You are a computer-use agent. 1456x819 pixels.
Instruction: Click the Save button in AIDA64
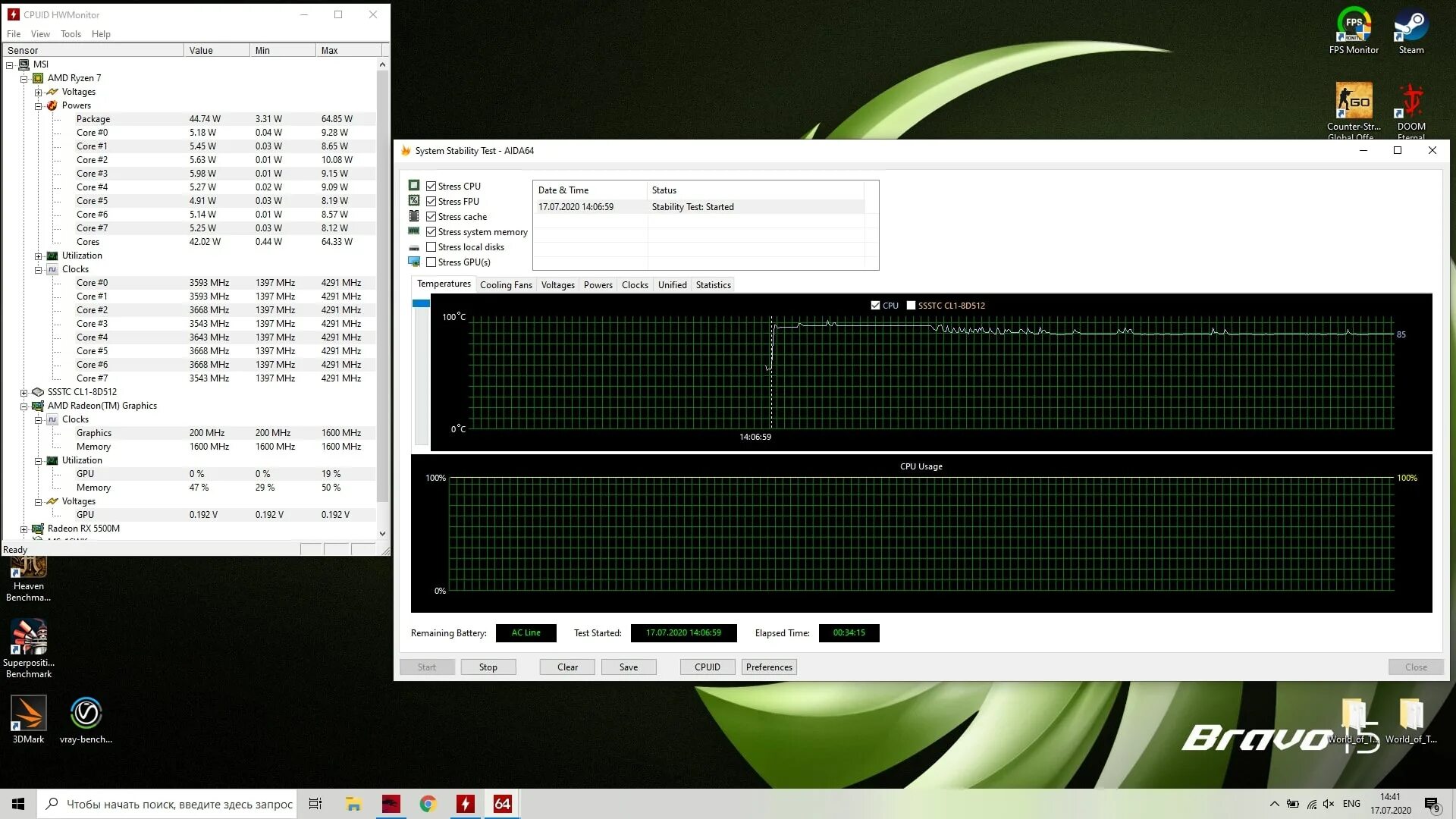pyautogui.click(x=628, y=667)
